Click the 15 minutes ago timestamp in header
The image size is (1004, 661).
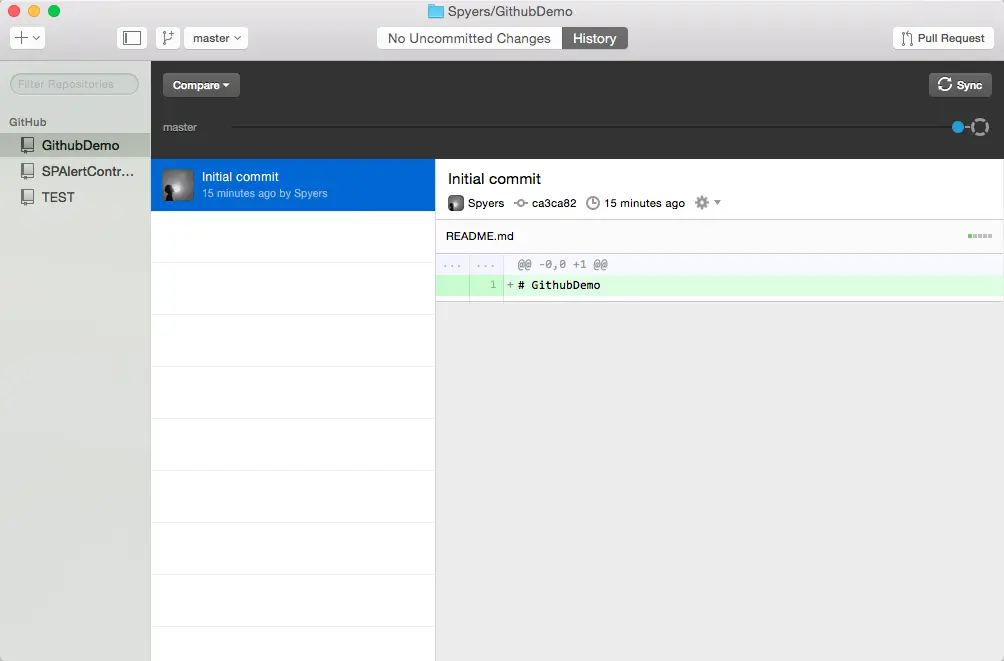(644, 203)
